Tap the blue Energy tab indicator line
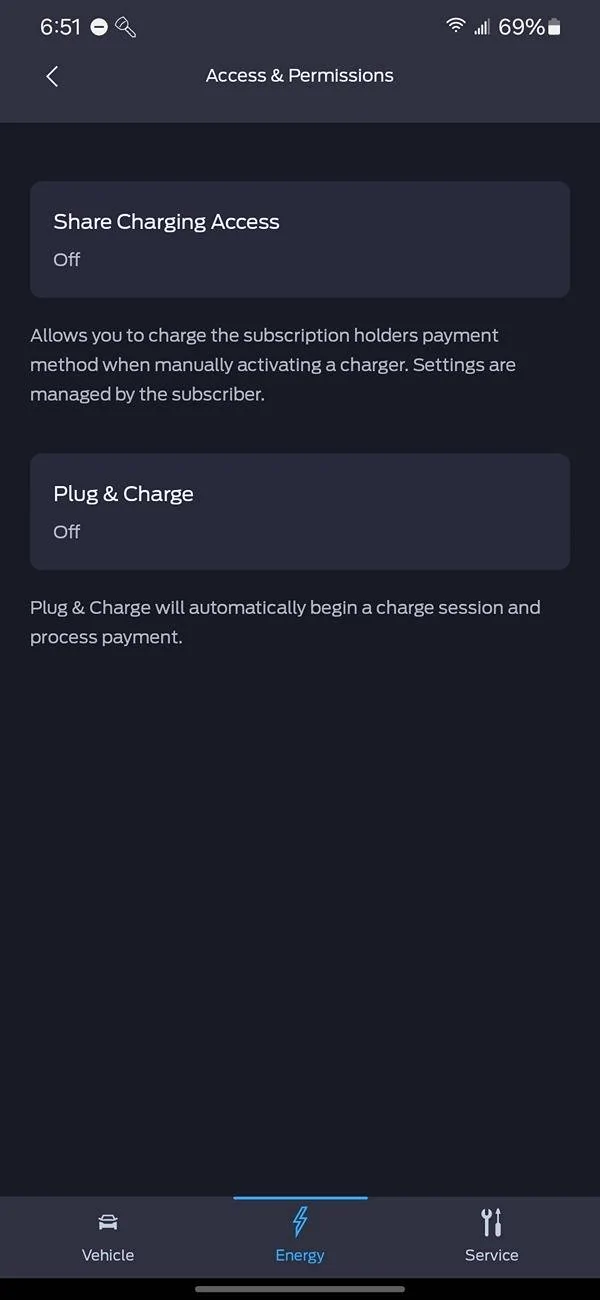Screen dimensions: 600x1300 pos(299,1193)
